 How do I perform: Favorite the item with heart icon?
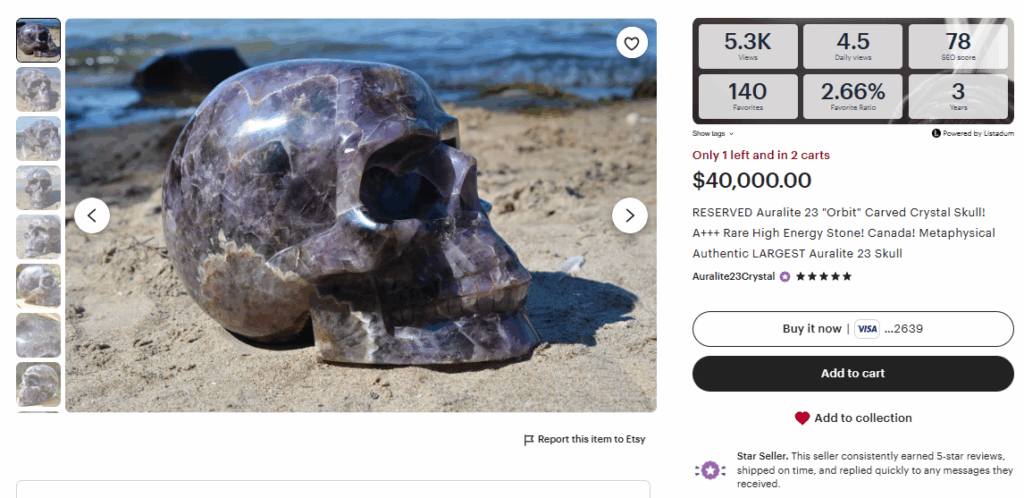pyautogui.click(x=631, y=43)
